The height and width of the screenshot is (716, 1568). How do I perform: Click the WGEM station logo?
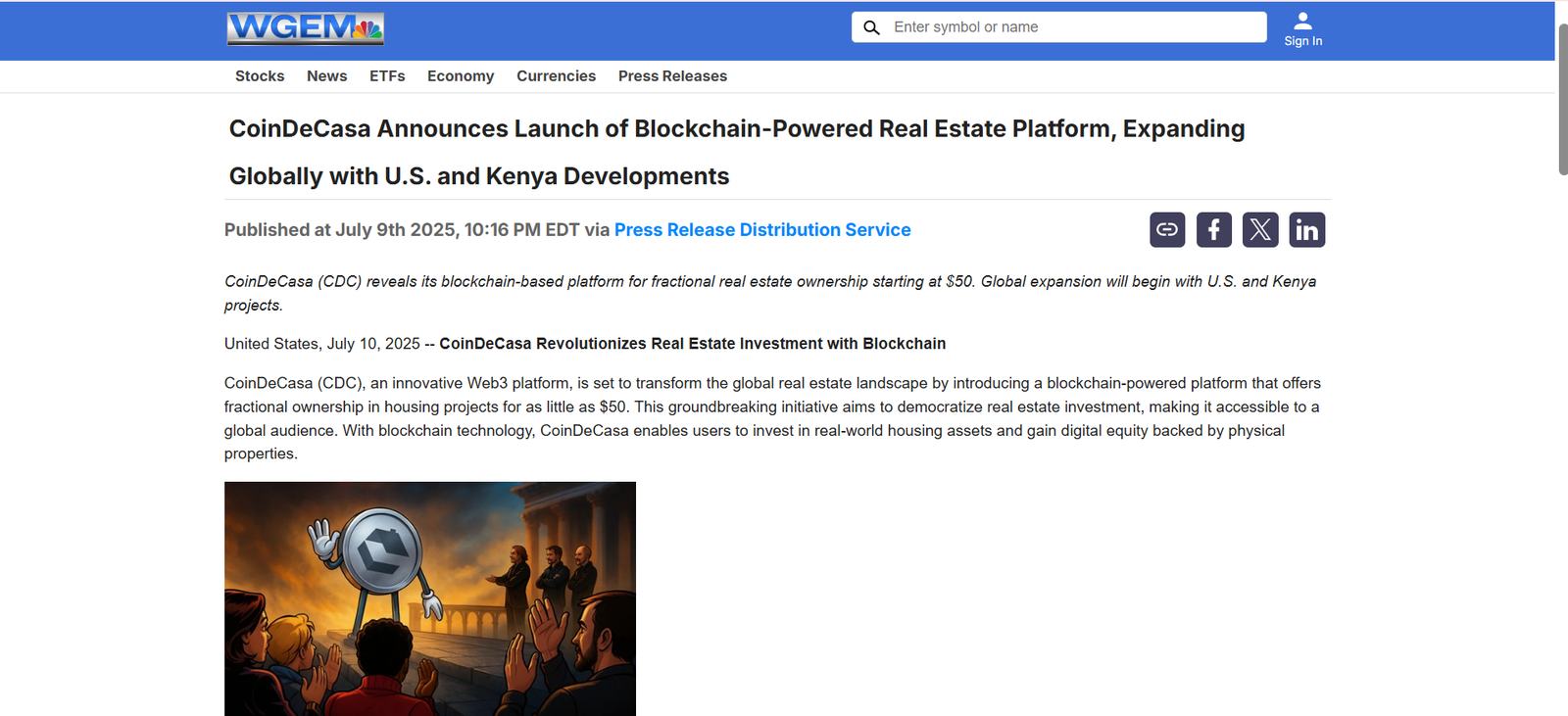coord(305,28)
